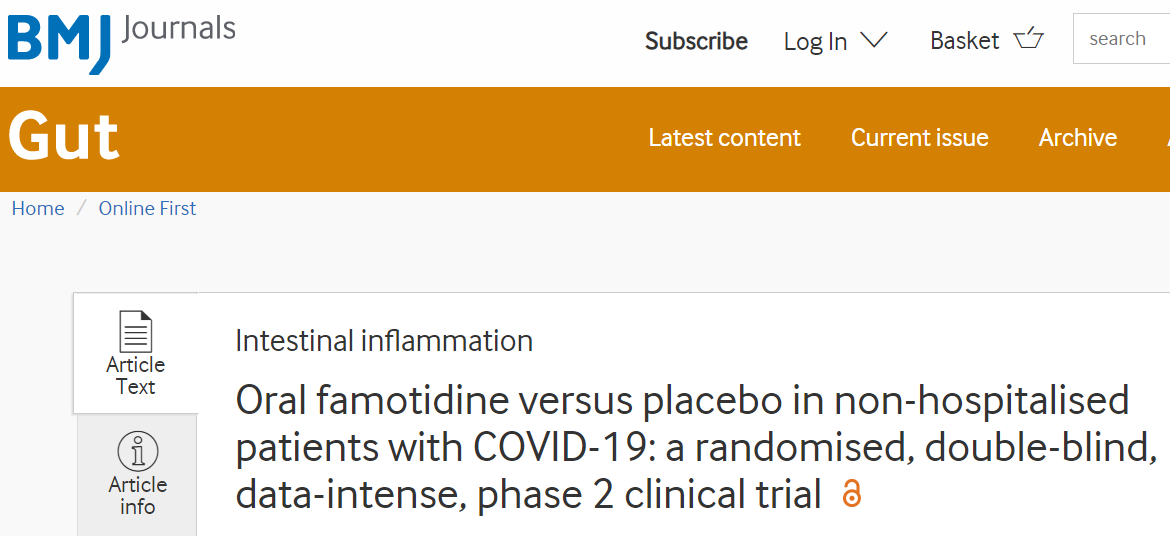Click the Gut journal title
Viewport: 1170px width, 536px height.
pyautogui.click(x=63, y=137)
